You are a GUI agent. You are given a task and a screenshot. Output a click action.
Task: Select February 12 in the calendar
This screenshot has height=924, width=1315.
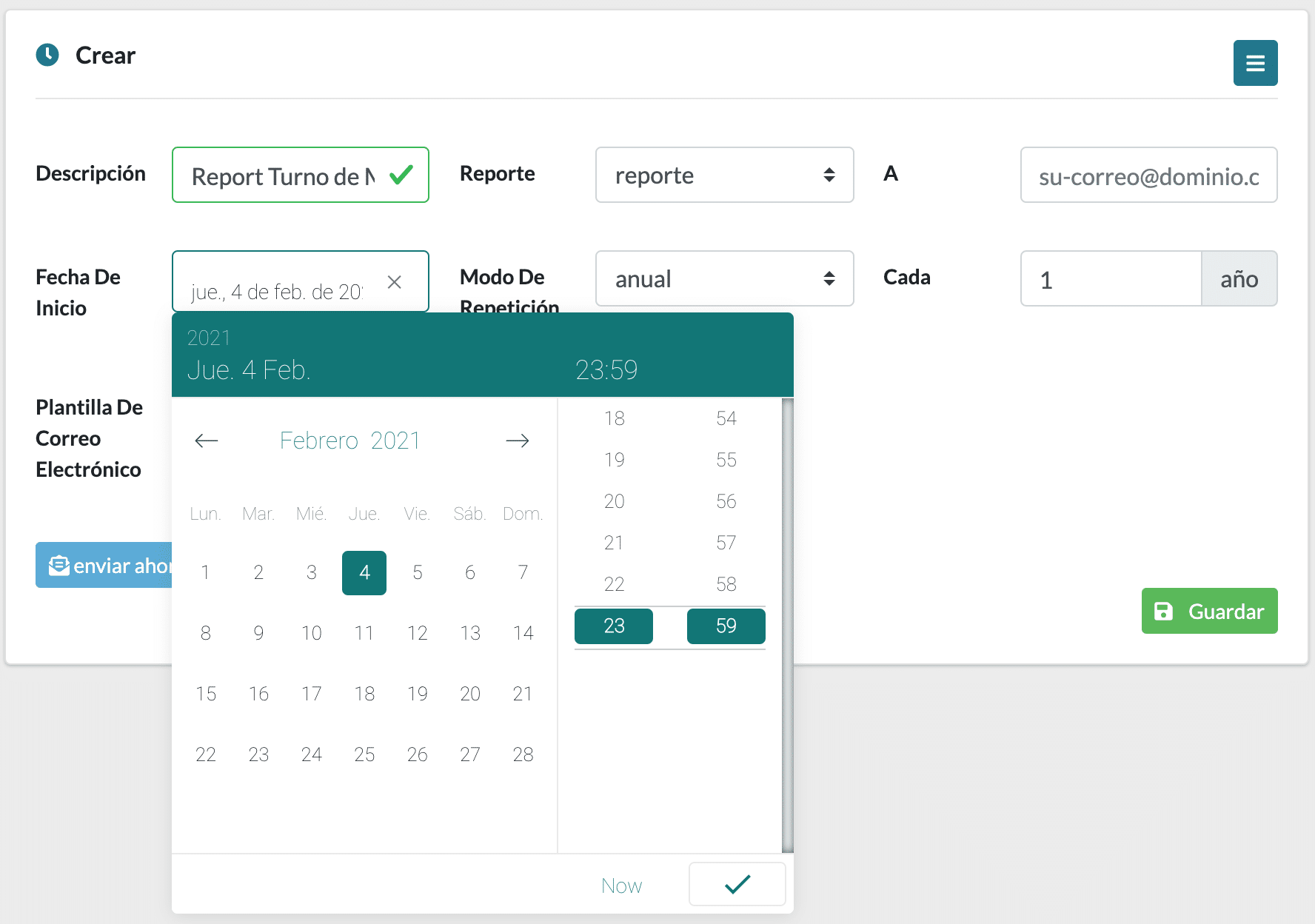click(417, 633)
